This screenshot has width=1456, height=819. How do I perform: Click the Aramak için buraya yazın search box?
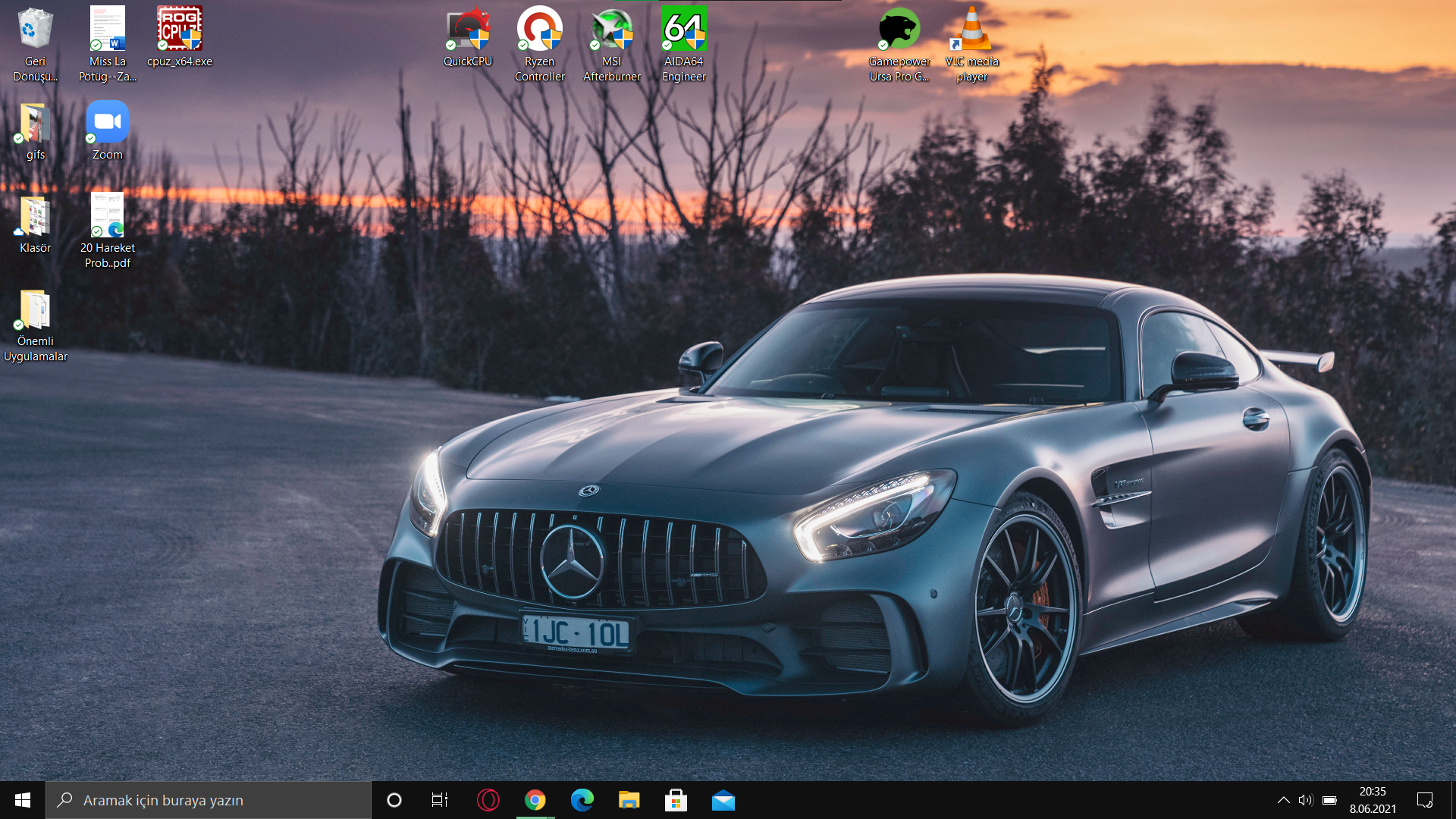tap(209, 800)
